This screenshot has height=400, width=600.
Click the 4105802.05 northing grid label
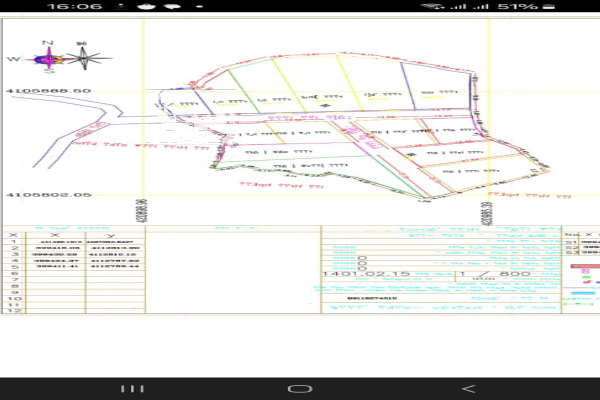coord(48,196)
